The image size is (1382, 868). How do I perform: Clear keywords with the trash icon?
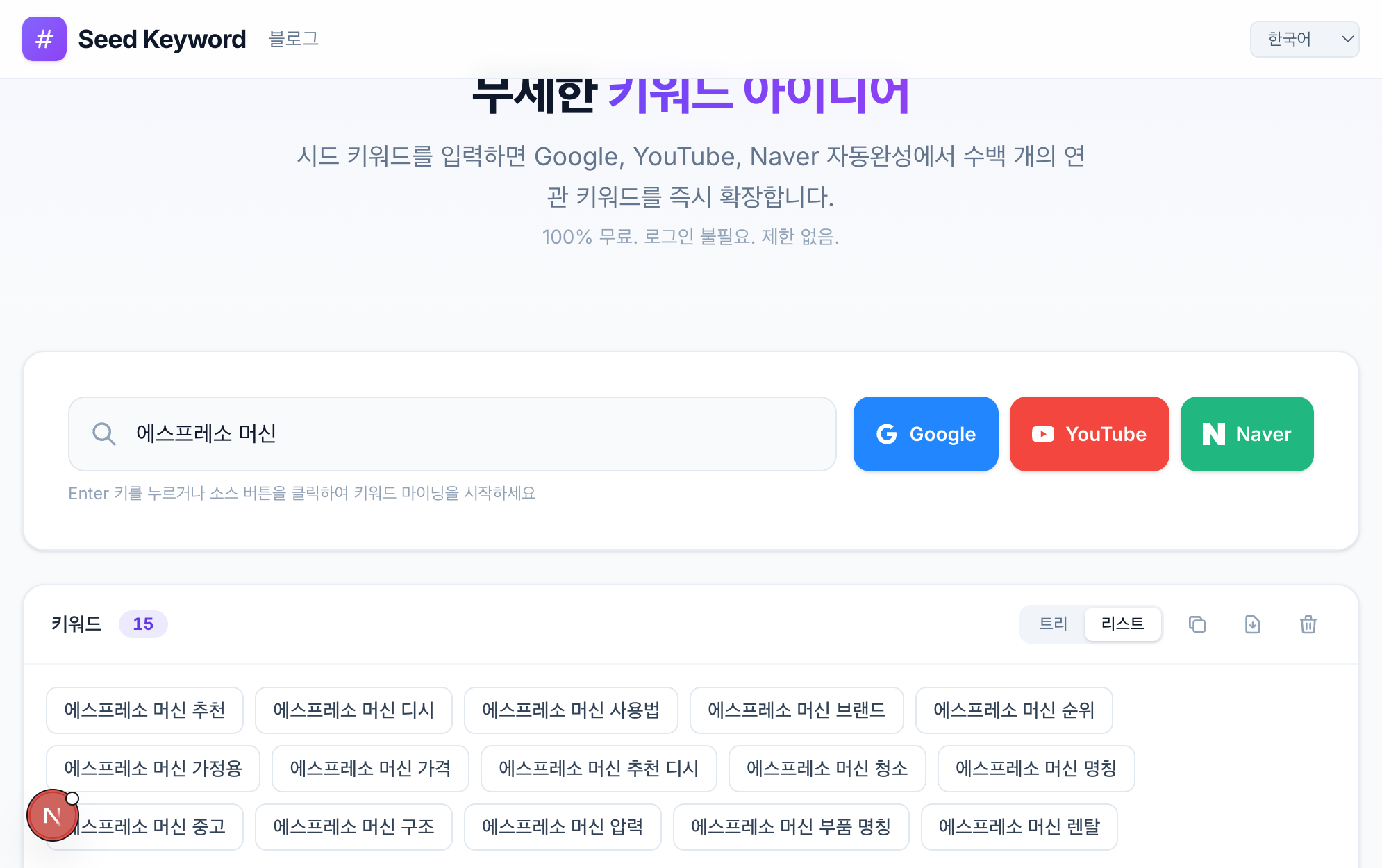click(x=1308, y=624)
